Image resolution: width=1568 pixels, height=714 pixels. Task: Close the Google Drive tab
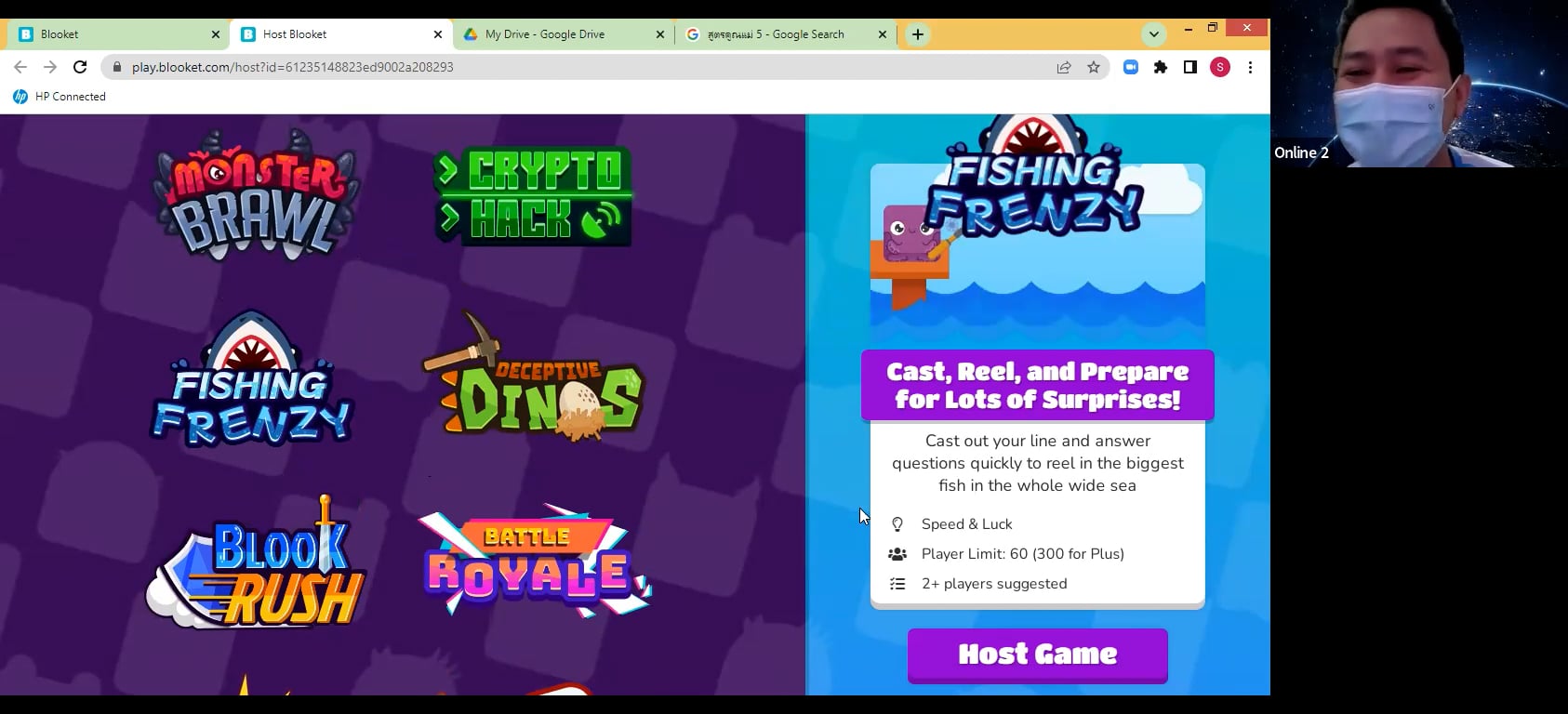[x=660, y=34]
